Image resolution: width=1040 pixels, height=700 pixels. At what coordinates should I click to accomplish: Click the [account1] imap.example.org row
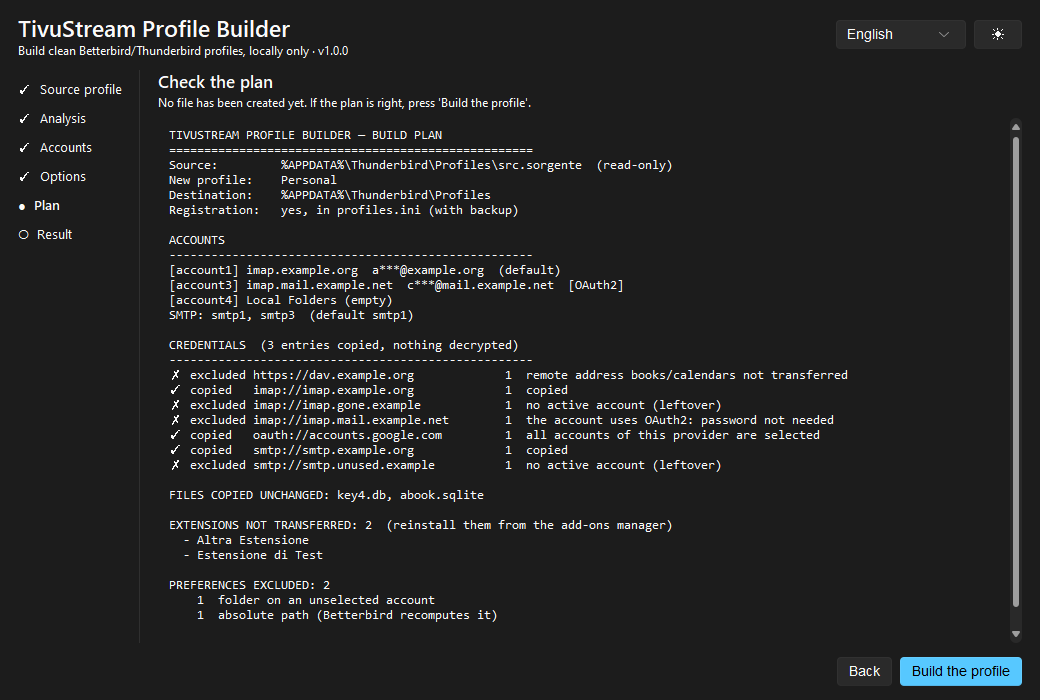[365, 270]
